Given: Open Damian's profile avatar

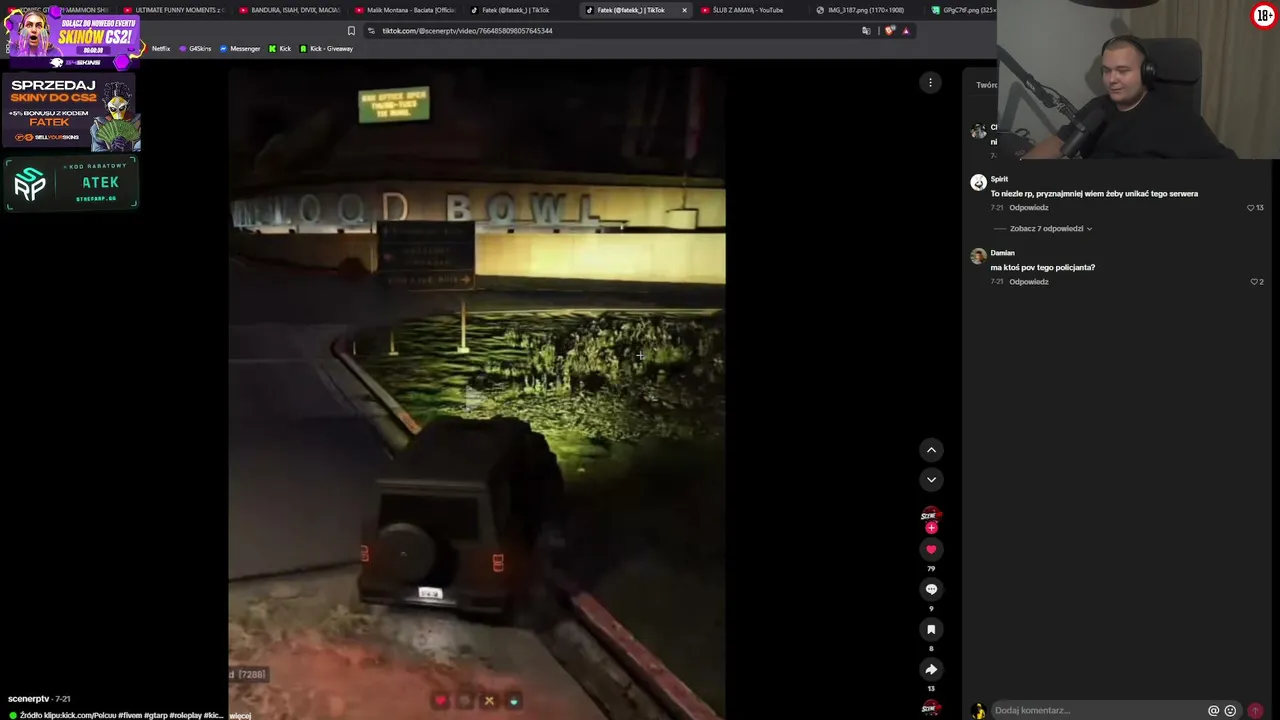Looking at the screenshot, I should [978, 256].
